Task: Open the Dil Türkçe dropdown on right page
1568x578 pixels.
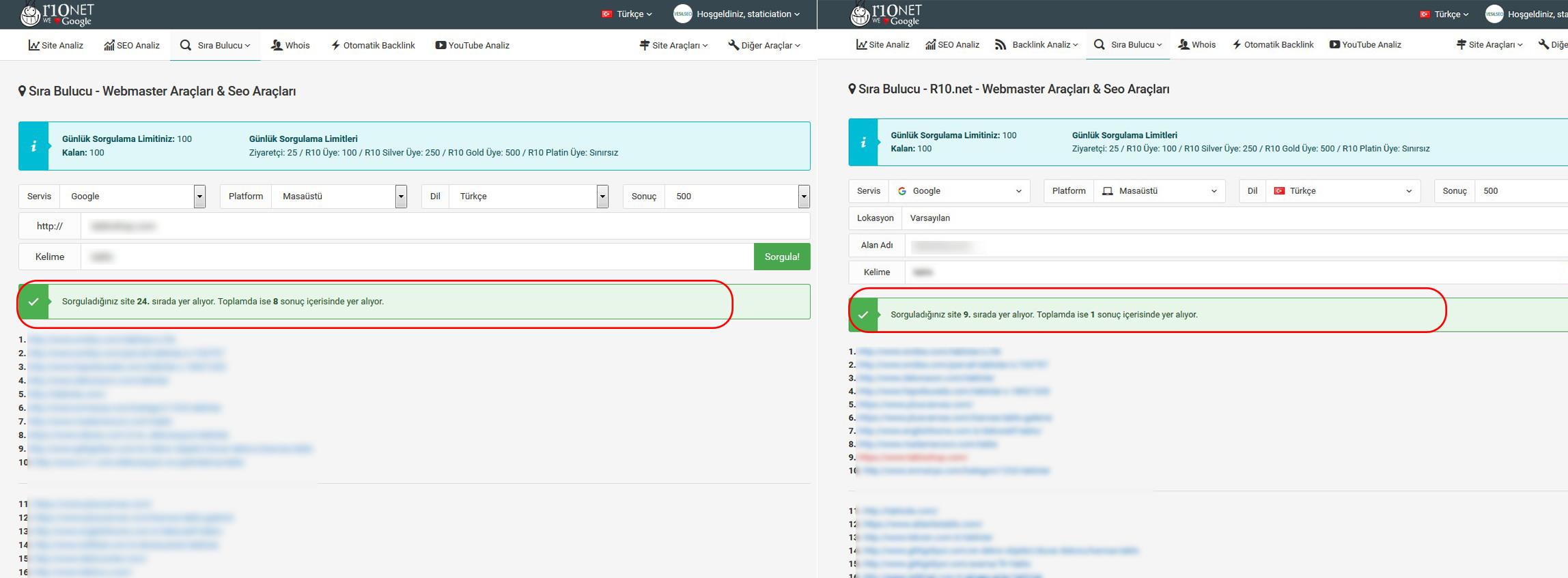Action: point(1343,191)
